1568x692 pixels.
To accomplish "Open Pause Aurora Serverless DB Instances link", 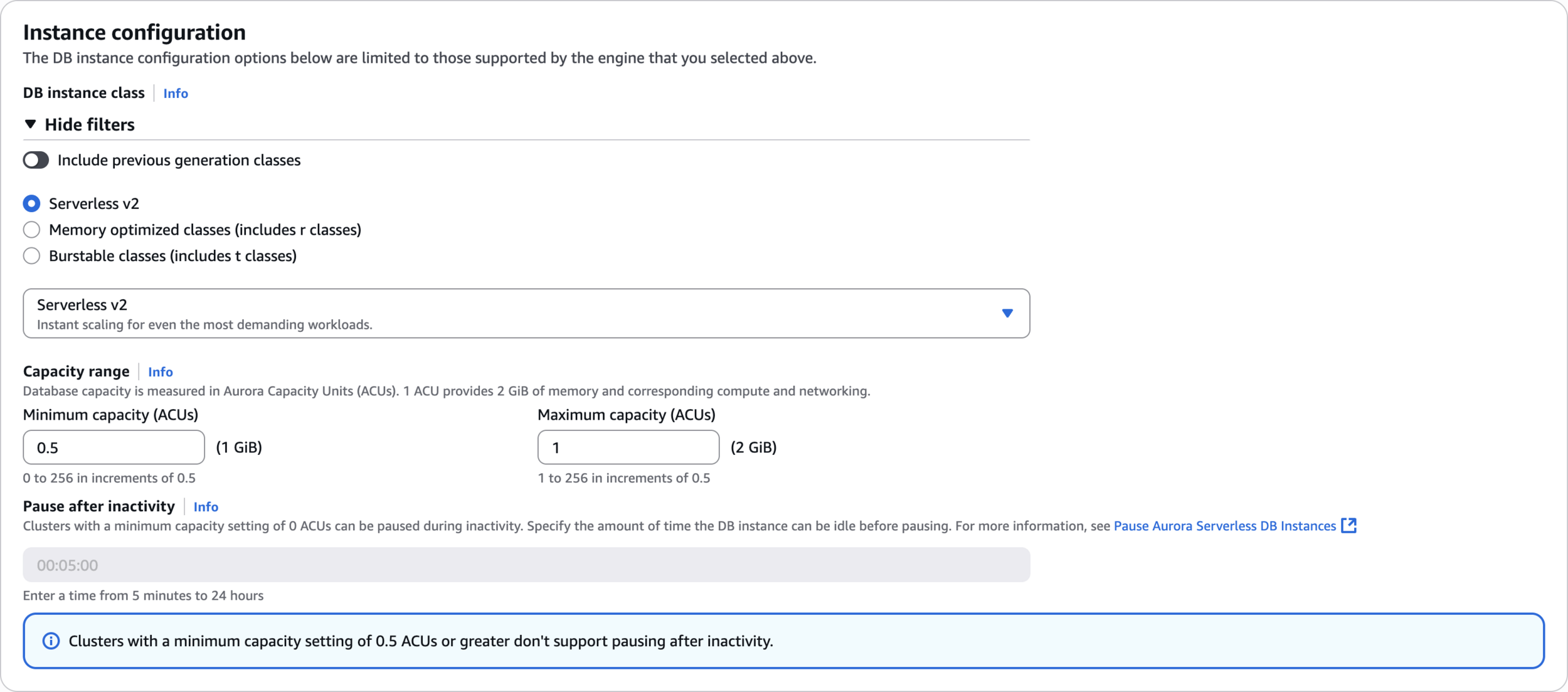I will click(1224, 526).
